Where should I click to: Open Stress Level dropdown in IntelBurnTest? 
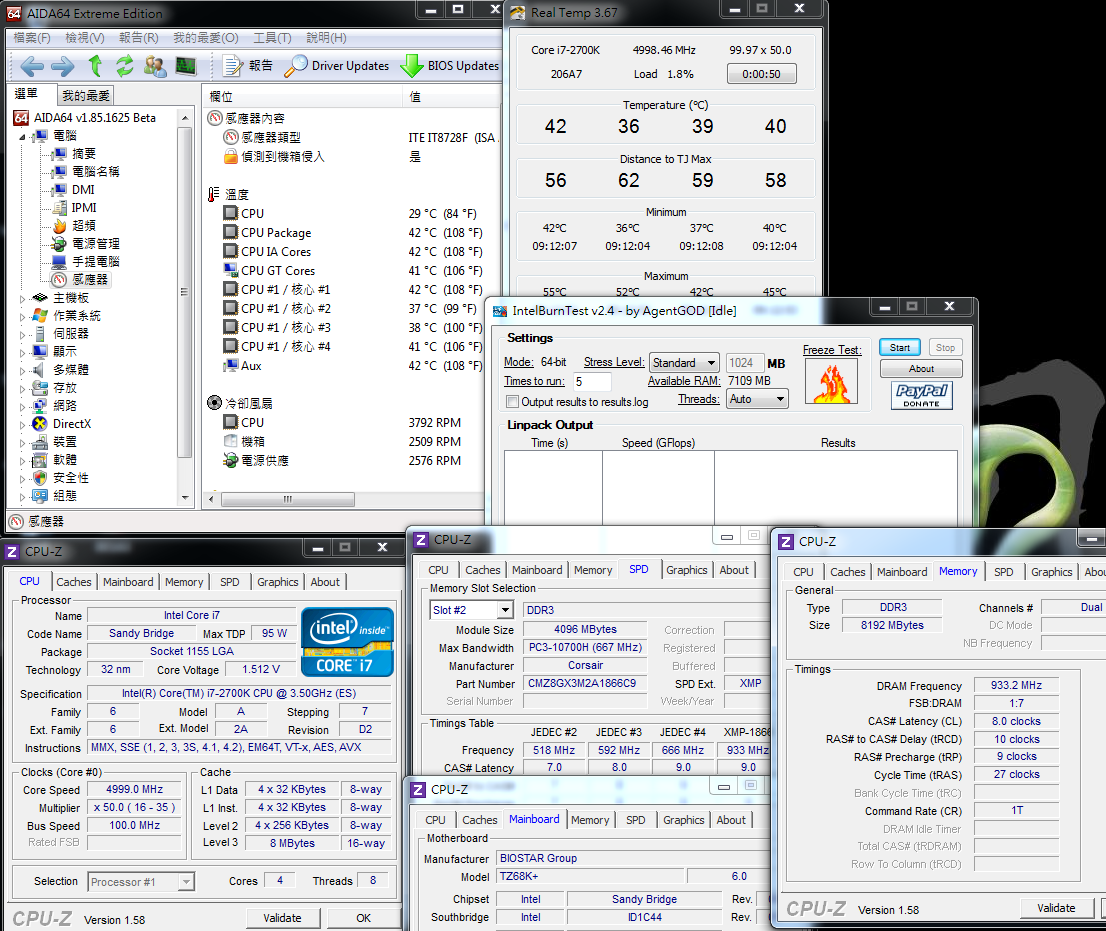(684, 363)
